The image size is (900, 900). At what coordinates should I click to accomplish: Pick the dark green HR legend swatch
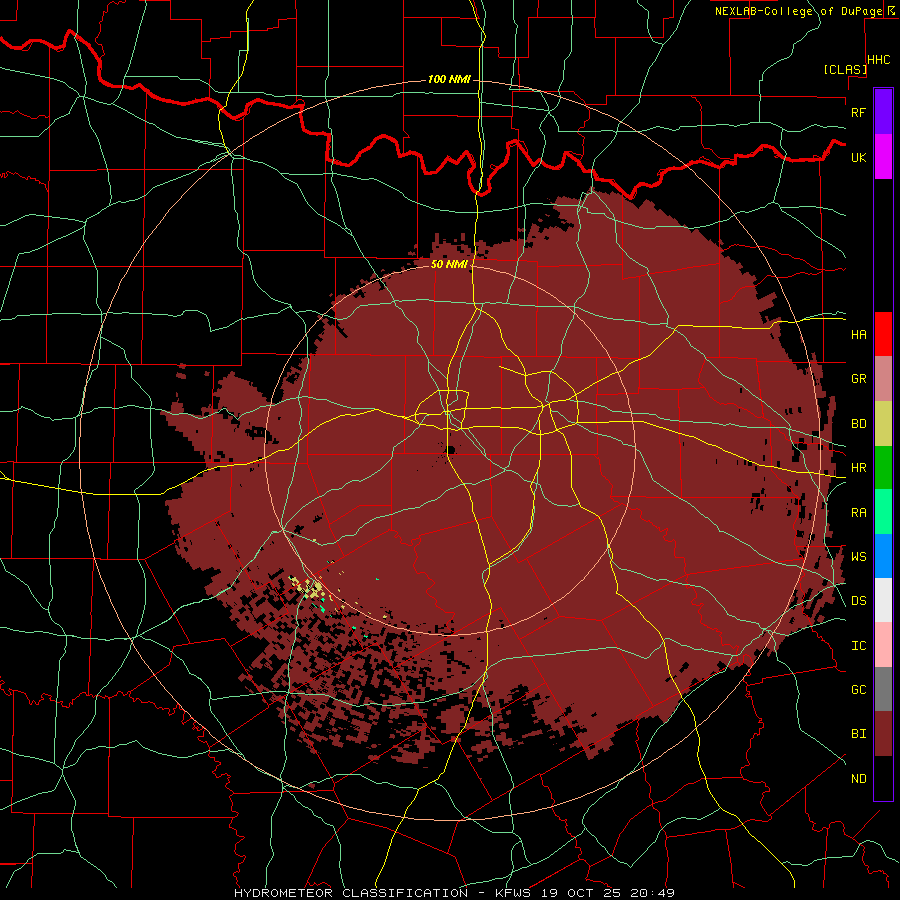[883, 467]
